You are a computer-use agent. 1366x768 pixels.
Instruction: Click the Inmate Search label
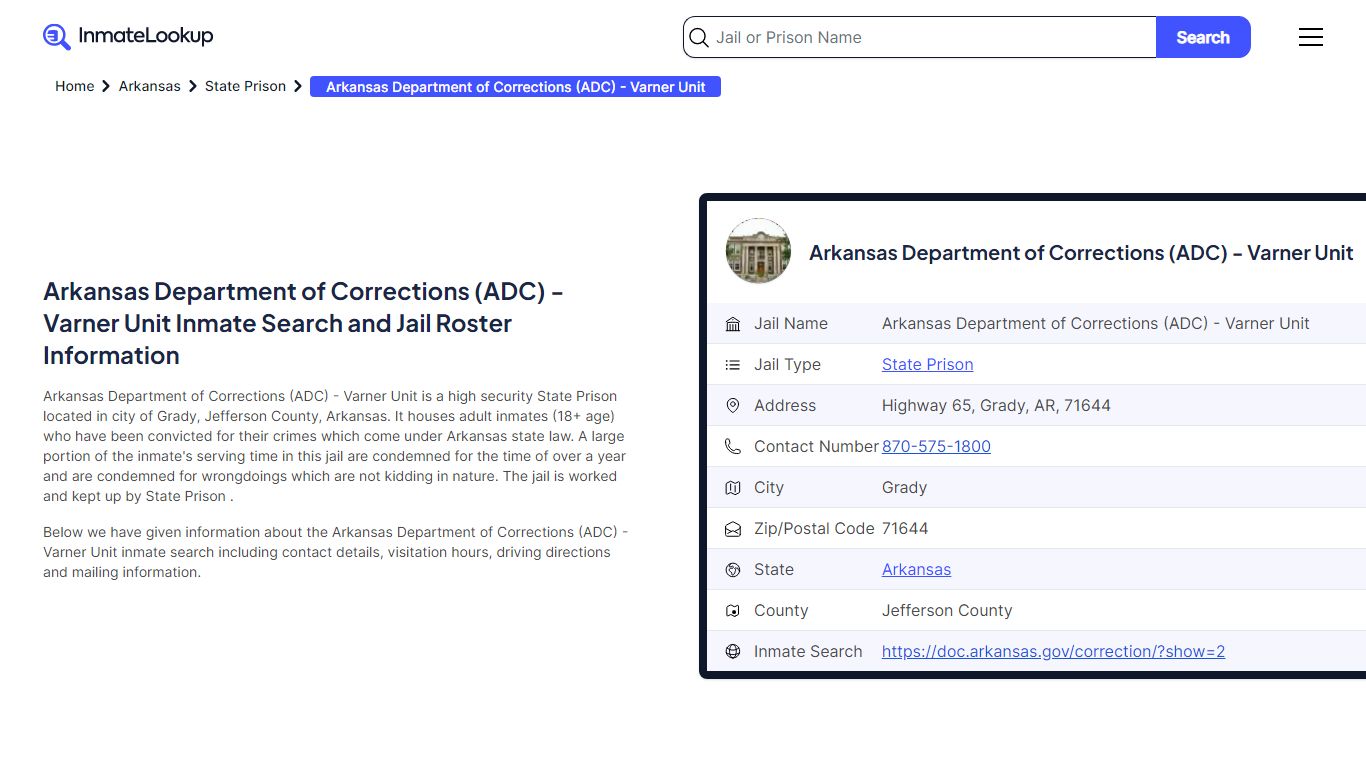[x=808, y=652]
